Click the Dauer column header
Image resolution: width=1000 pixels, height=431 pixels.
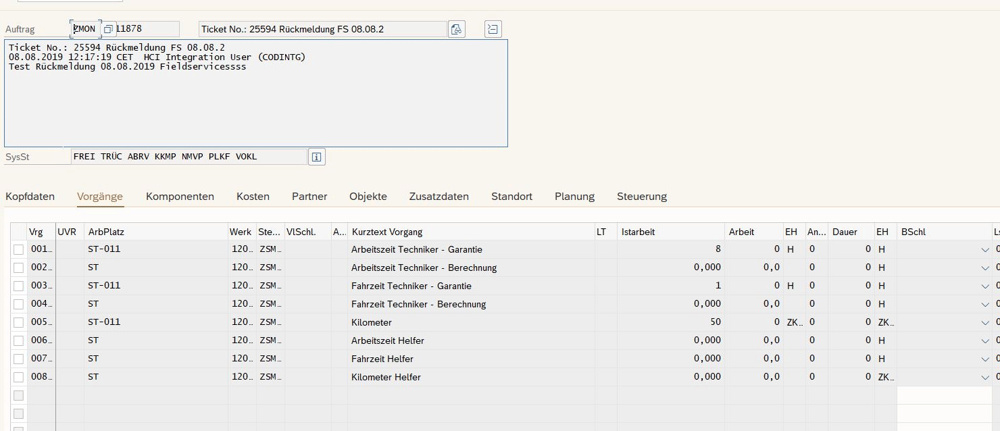coord(851,232)
